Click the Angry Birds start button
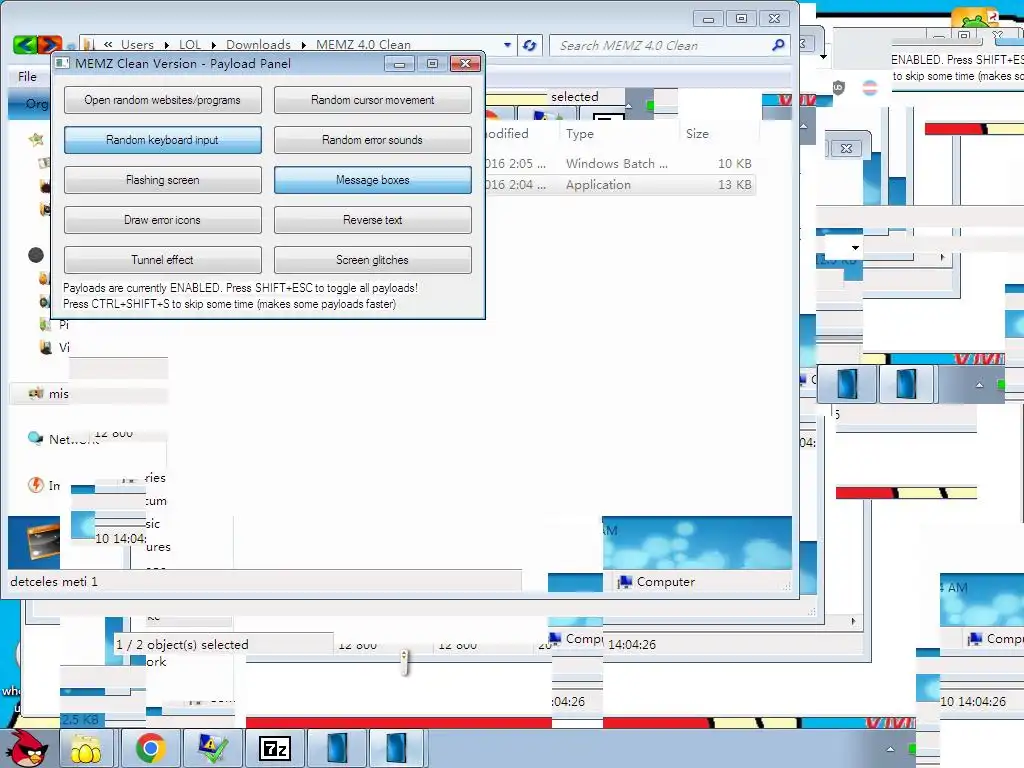This screenshot has height=768, width=1024. (x=27, y=747)
